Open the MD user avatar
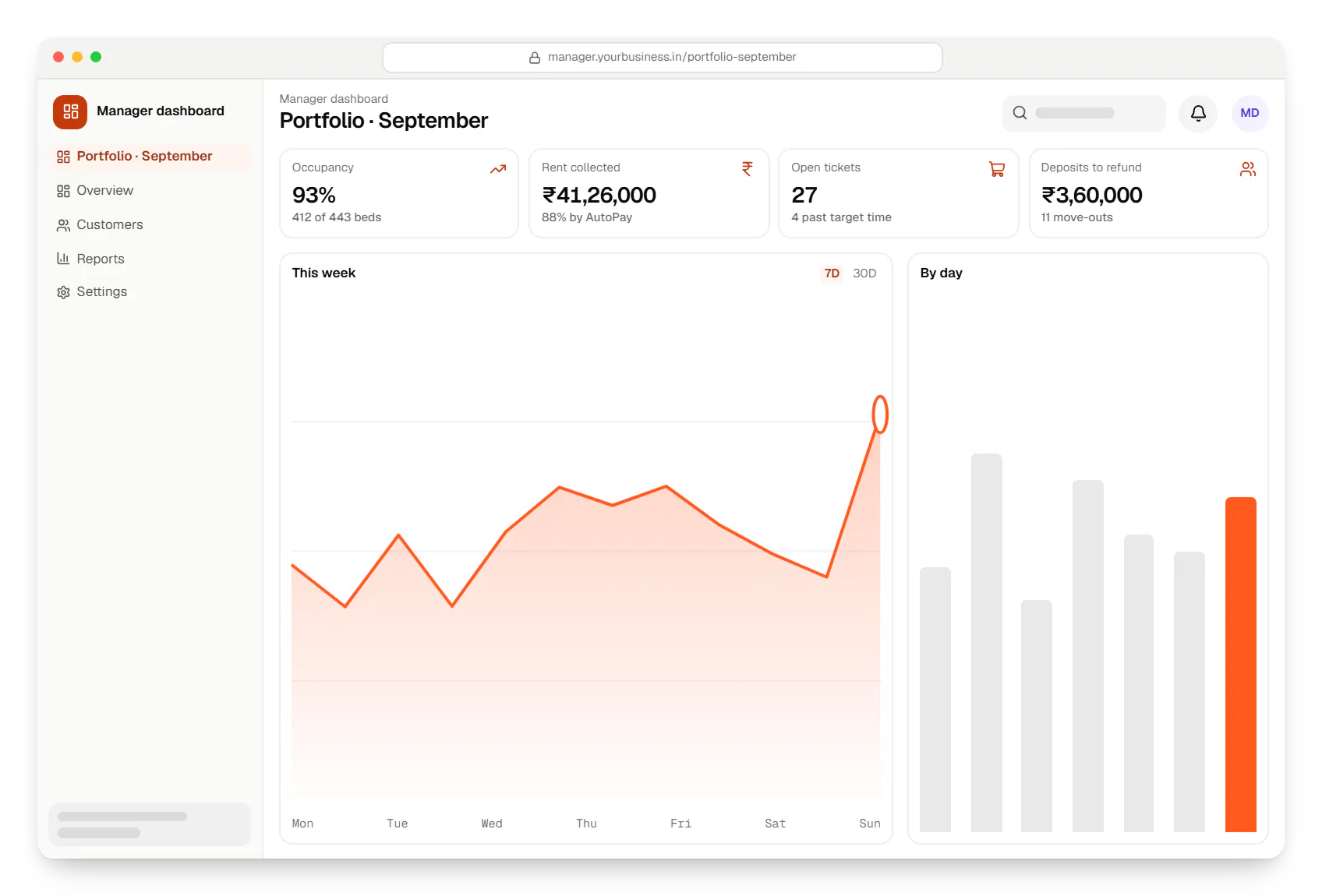Screen dimensions: 1322x896 coord(1250,113)
